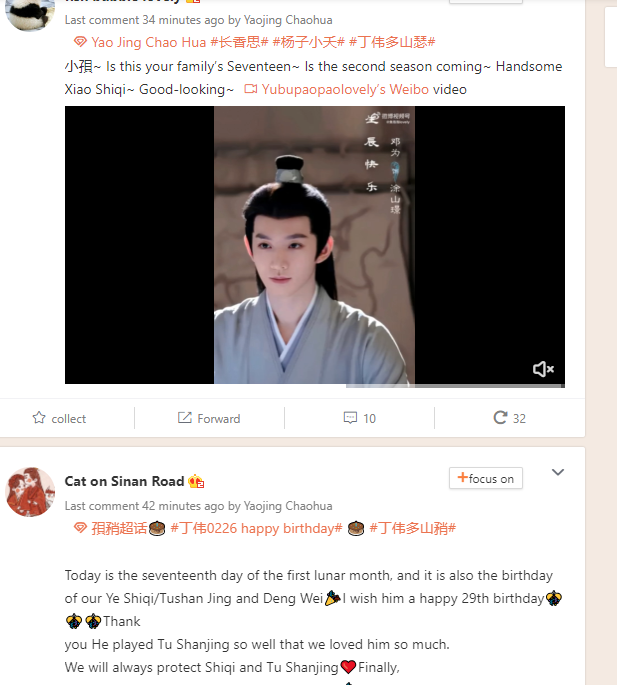Click the like icon showing 32

500,418
